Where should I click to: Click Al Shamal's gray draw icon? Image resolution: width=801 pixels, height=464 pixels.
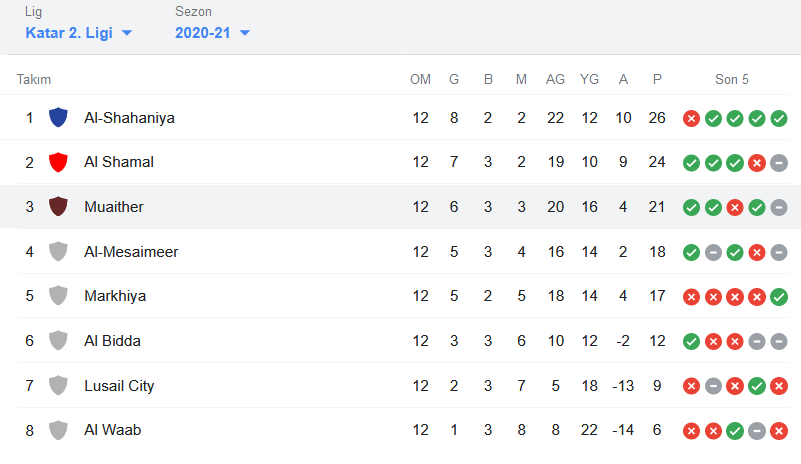779,163
